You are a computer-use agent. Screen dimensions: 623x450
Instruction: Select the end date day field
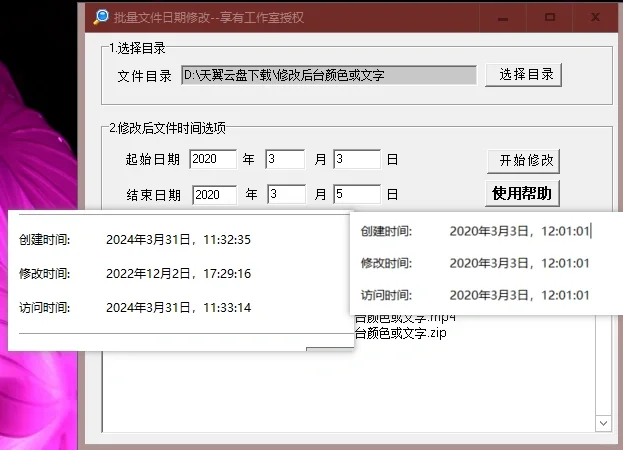pyautogui.click(x=356, y=194)
